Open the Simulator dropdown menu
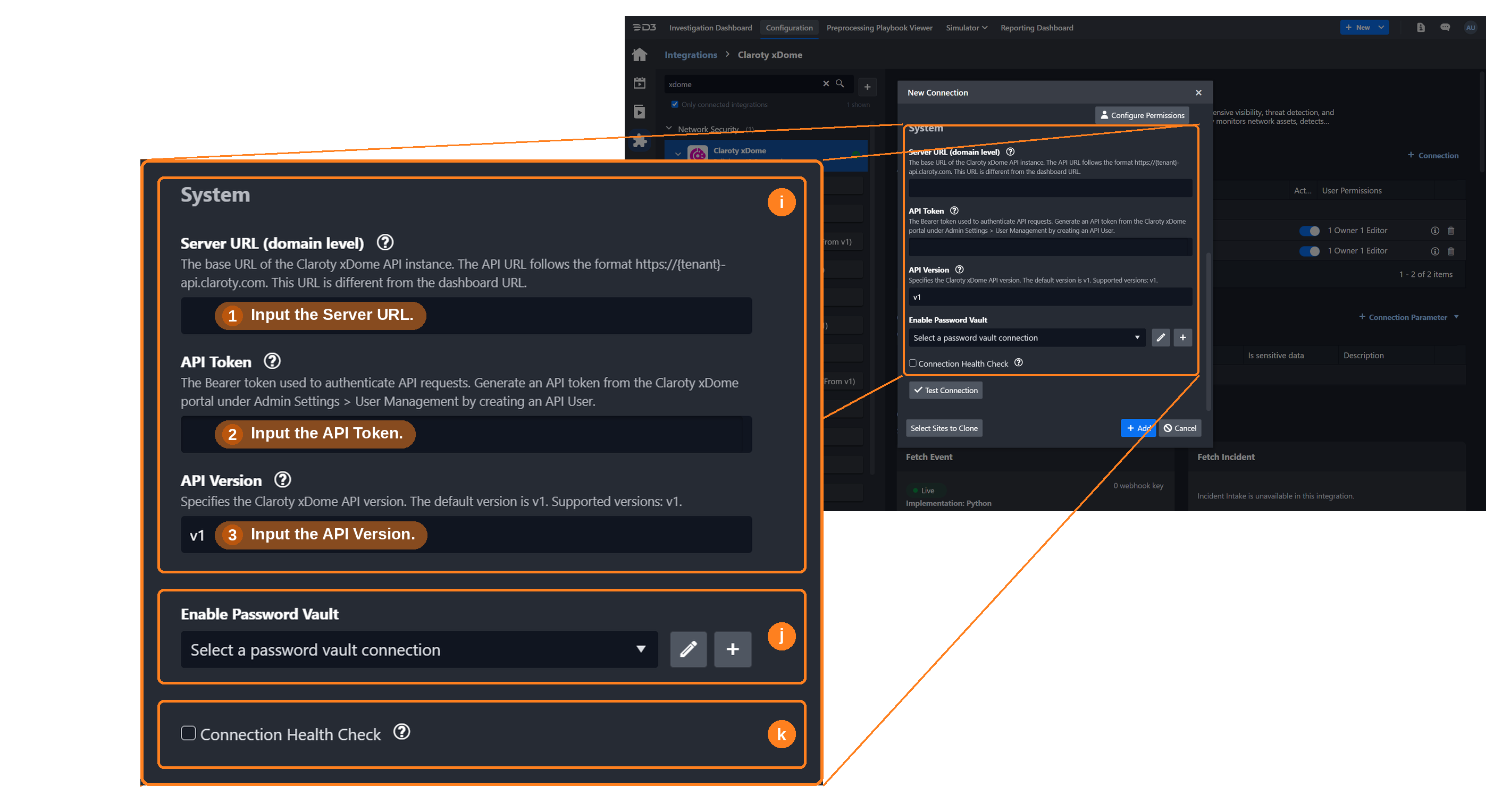1502x812 pixels. 966,28
